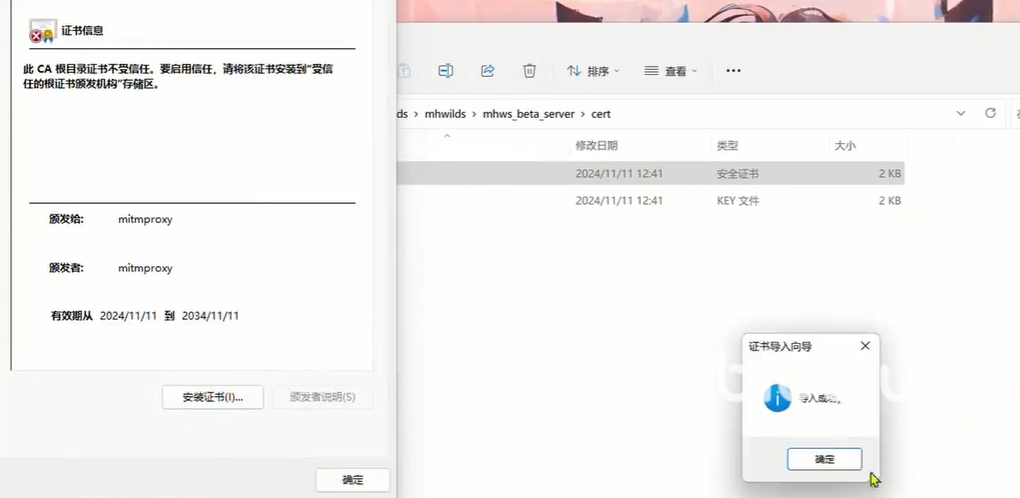This screenshot has height=498, width=1020.
Task: Expand the address bar history dropdown
Action: [961, 113]
